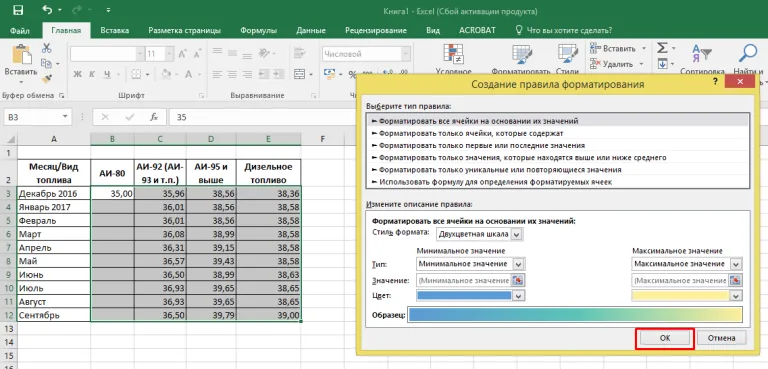Select 'Форматировать только ячейки, которые содержат'
768x369 pixels.
(x=558, y=133)
